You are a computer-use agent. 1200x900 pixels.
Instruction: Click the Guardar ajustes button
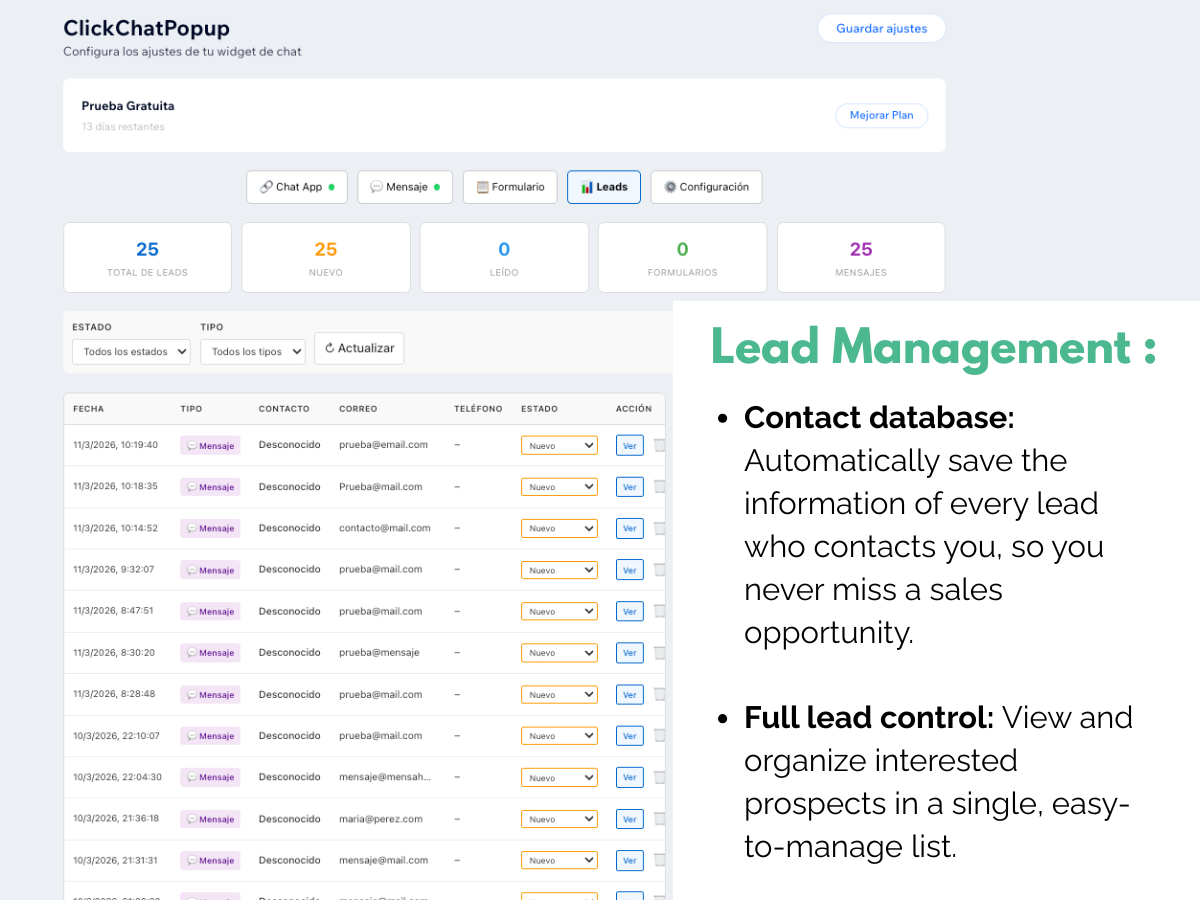point(882,29)
